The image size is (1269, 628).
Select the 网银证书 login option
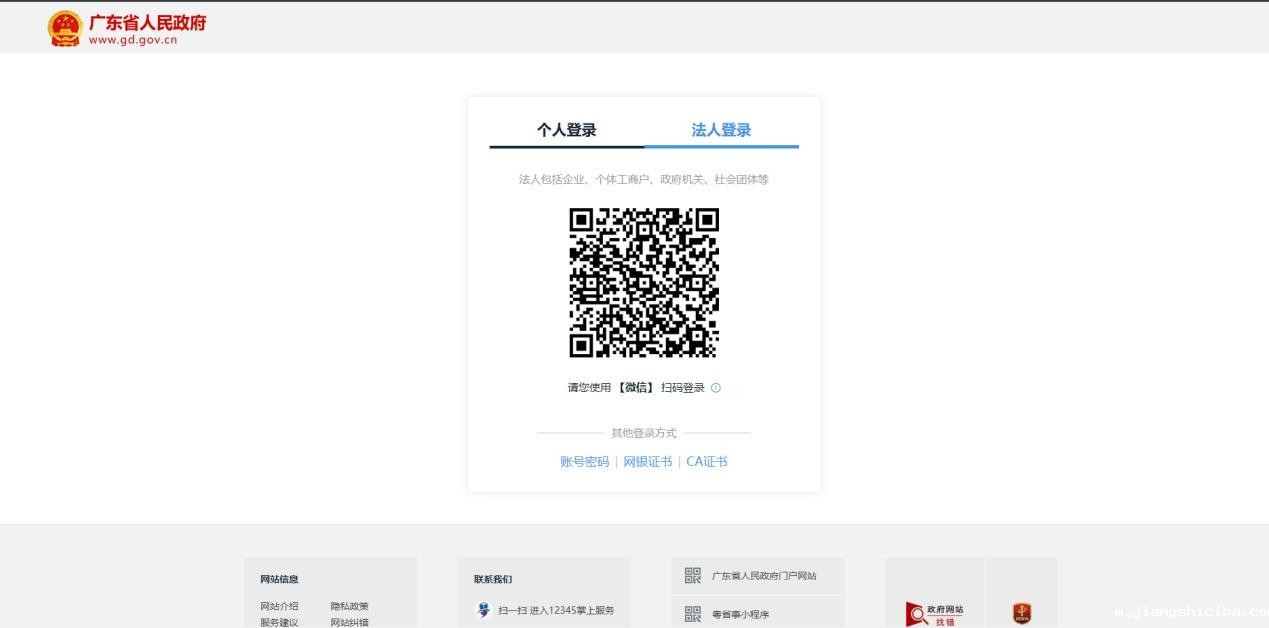pyautogui.click(x=646, y=461)
